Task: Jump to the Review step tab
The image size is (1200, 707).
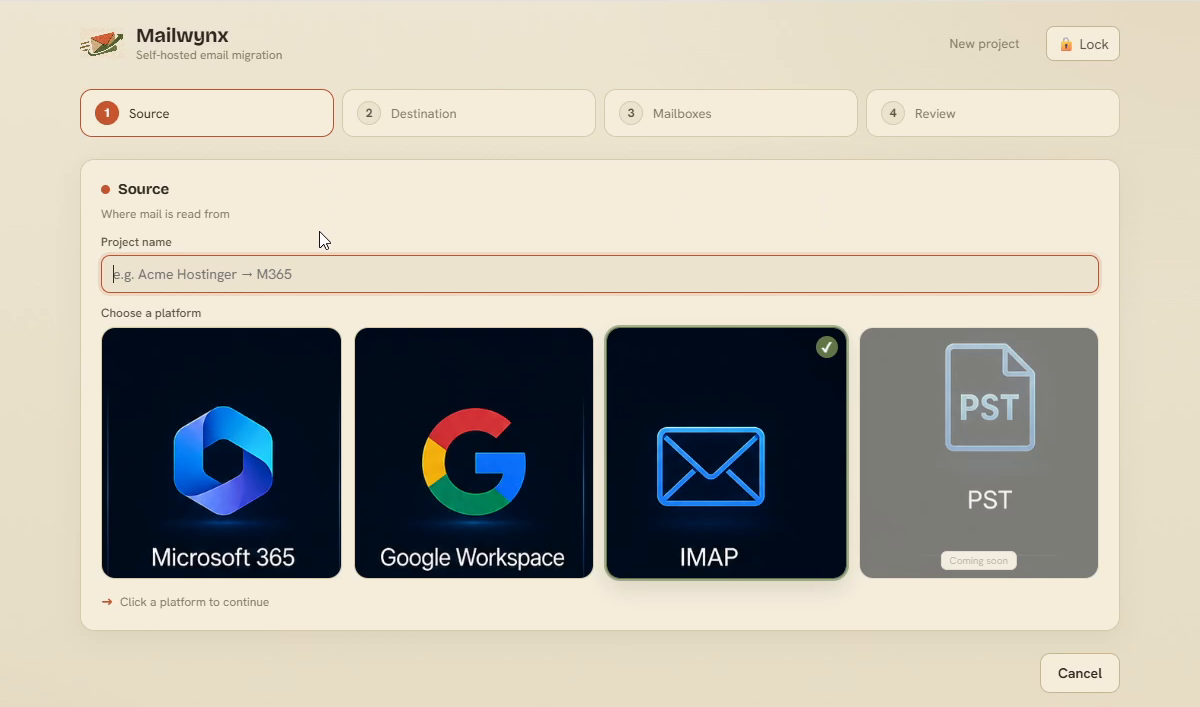Action: 993,113
